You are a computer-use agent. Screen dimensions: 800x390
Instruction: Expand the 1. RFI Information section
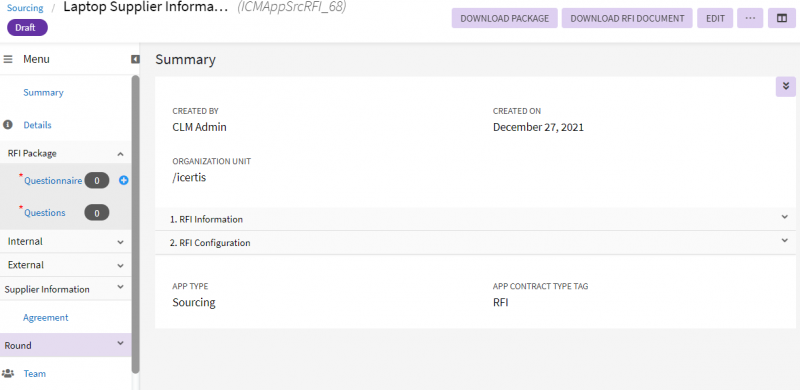click(785, 217)
